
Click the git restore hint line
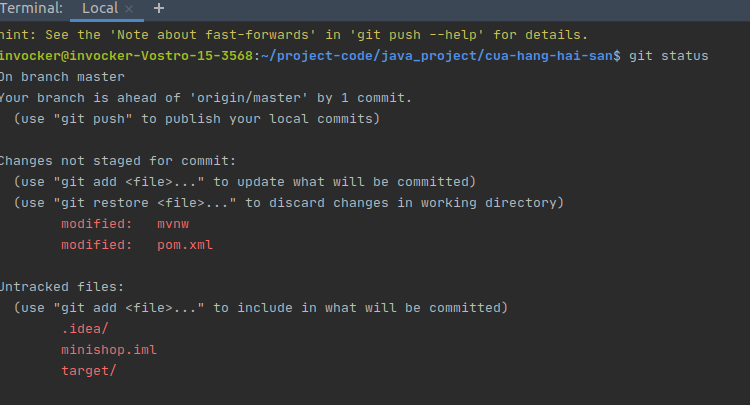coord(289,203)
